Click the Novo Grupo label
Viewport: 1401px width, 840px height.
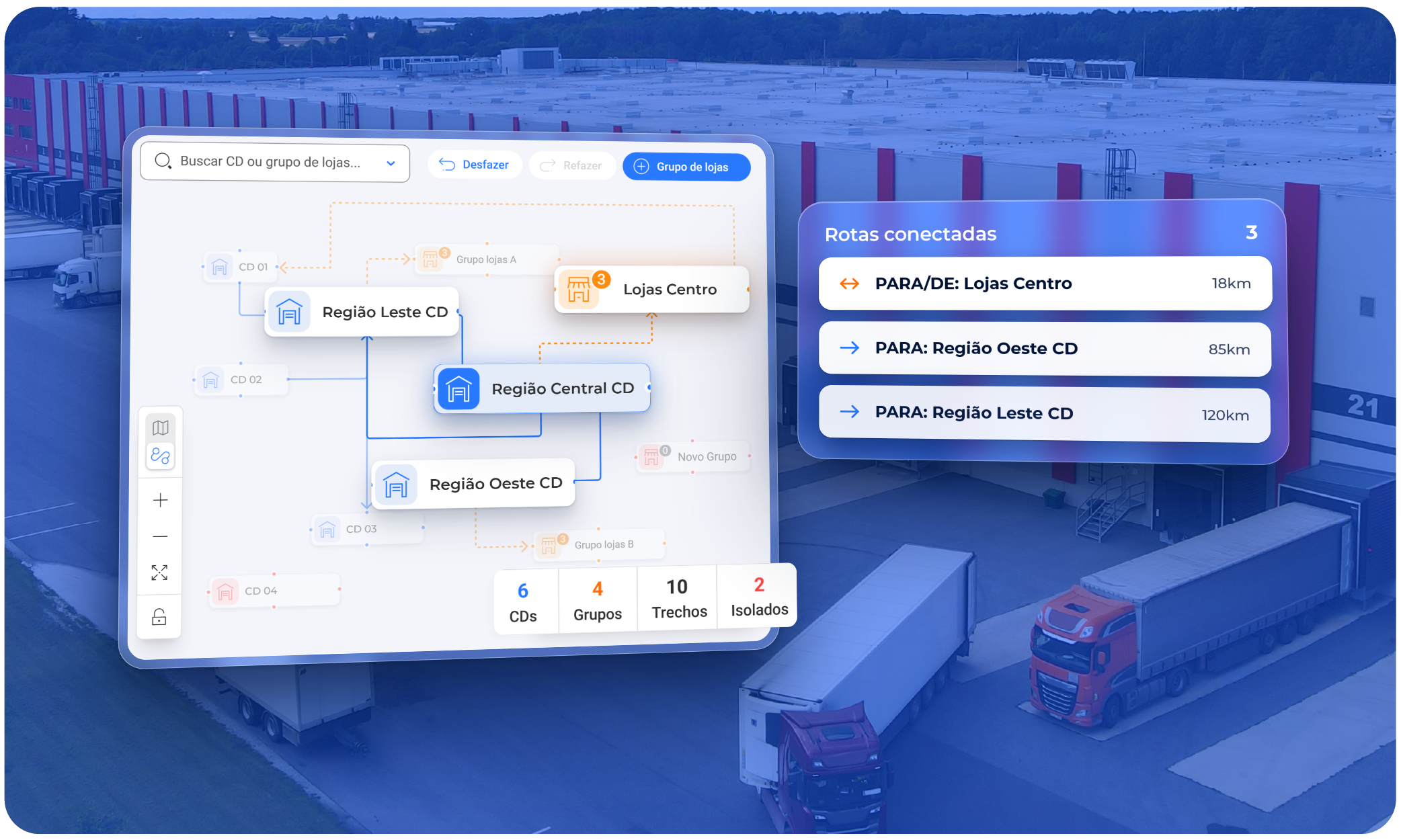(x=707, y=457)
